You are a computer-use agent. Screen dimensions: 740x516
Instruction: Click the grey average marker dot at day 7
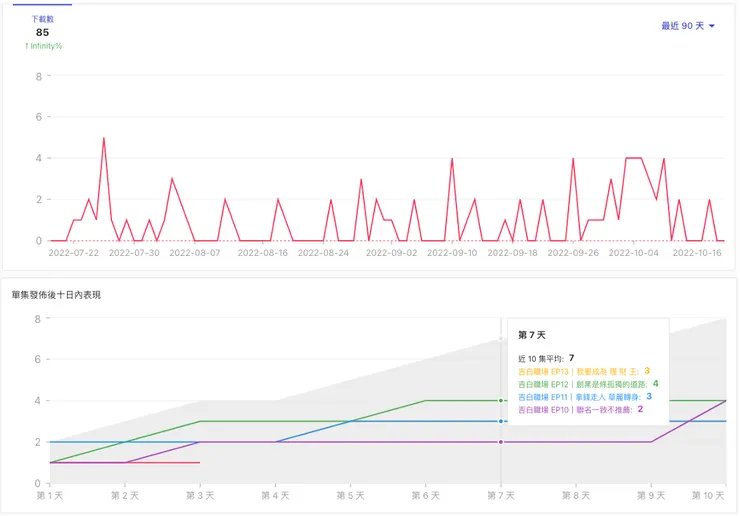(501, 338)
